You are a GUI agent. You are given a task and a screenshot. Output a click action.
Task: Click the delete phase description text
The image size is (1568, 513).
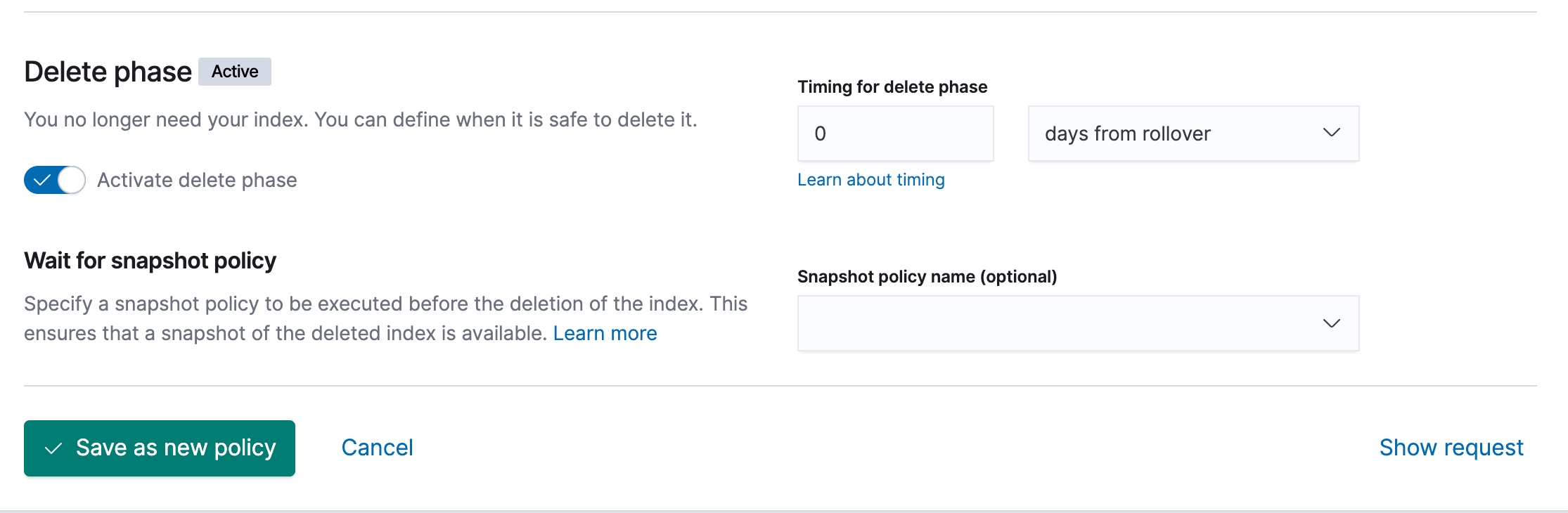point(360,119)
